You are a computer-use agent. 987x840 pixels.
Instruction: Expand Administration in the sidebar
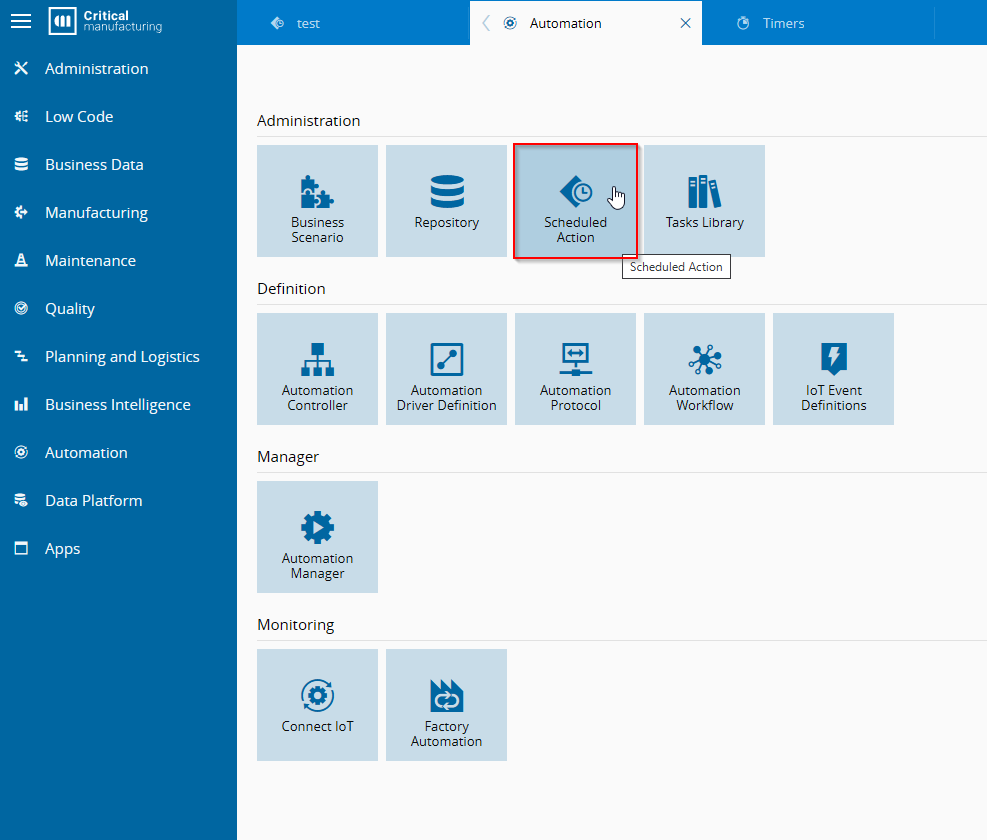[x=96, y=69]
